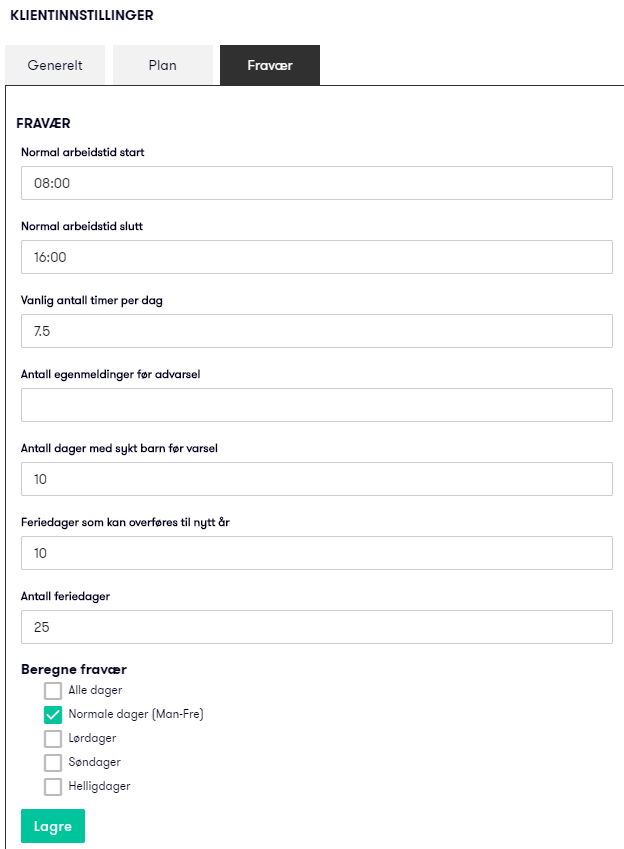
Task: Click the Normal arbeidstid start field
Action: pos(316,183)
